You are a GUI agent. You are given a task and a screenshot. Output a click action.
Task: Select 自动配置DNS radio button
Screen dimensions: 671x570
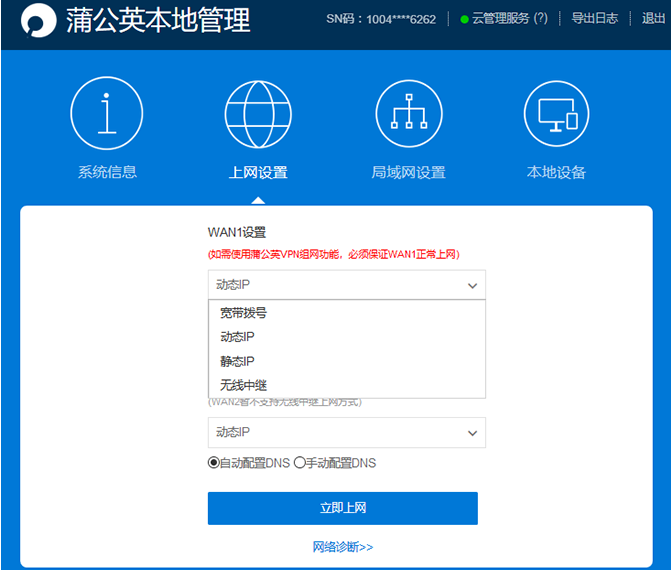coord(214,463)
